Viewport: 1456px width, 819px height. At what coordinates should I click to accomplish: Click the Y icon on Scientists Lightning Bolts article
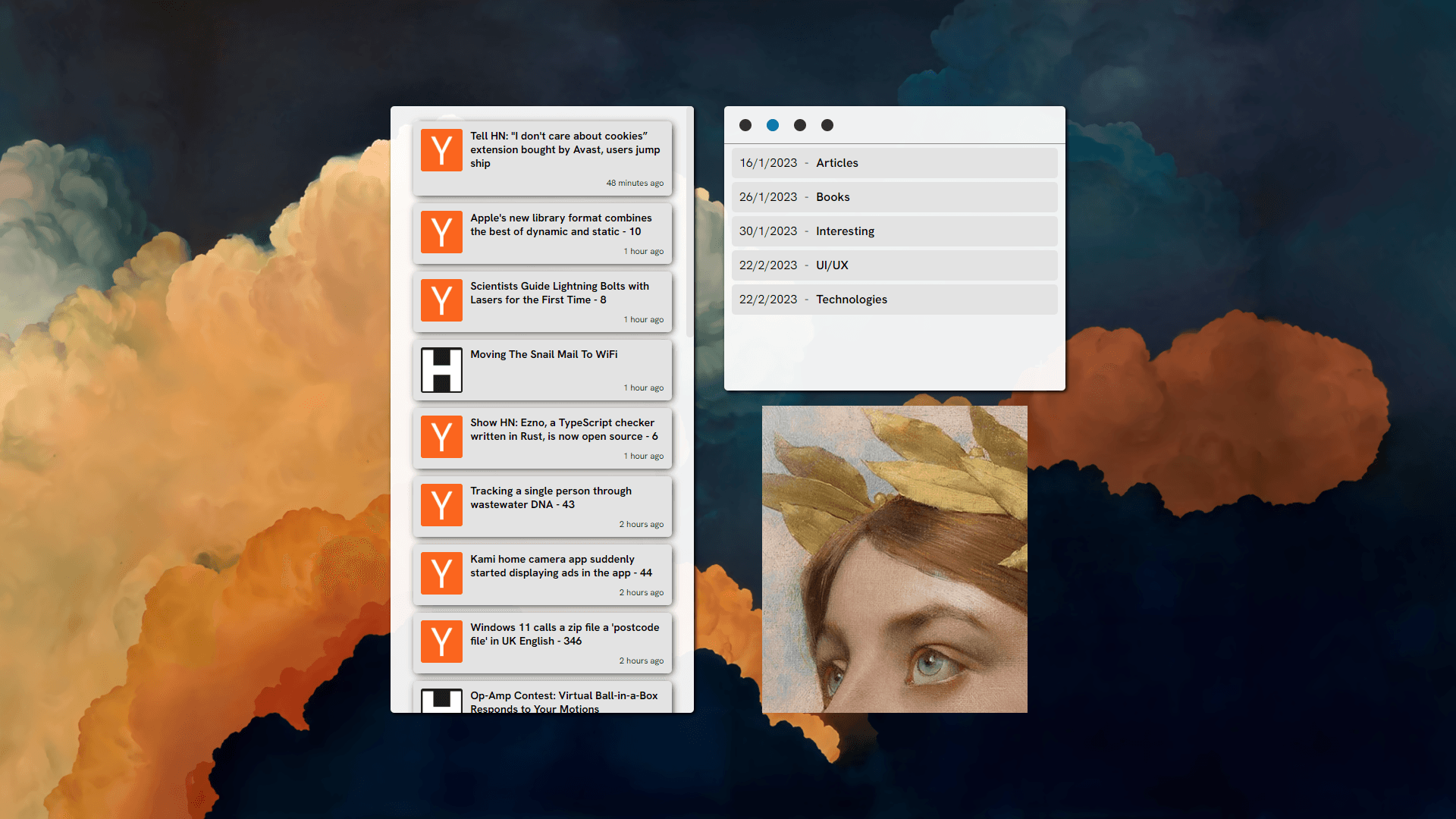[x=441, y=299]
